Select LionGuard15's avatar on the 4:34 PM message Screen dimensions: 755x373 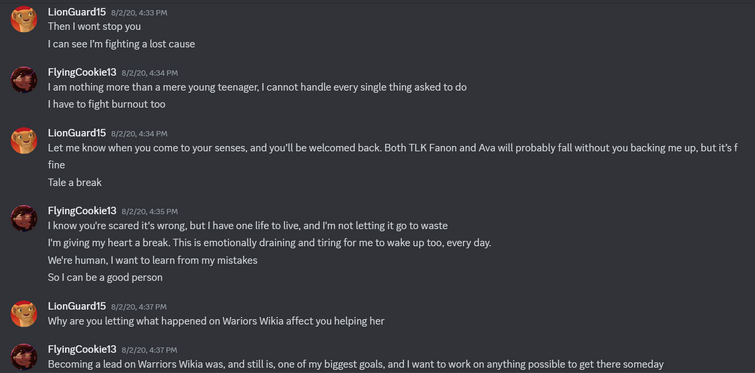(24, 141)
